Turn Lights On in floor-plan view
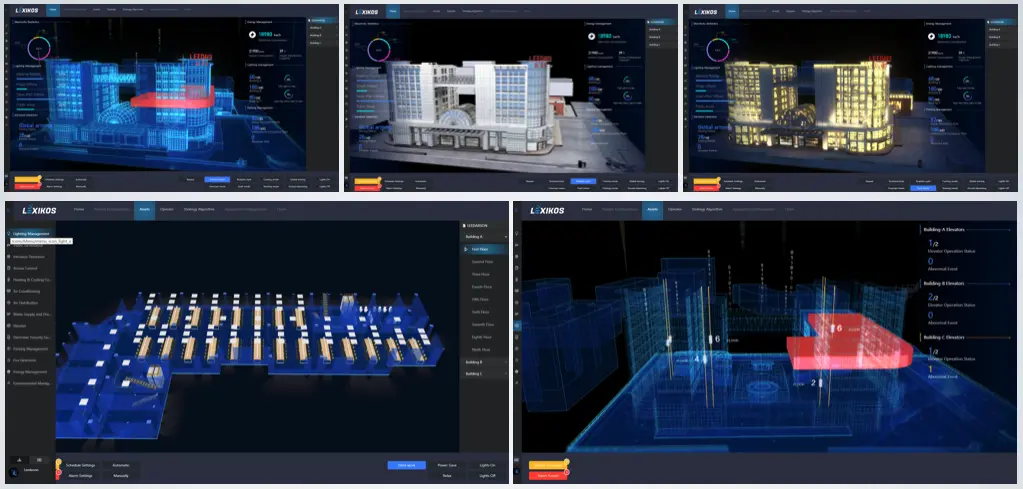This screenshot has height=489, width=1023. tap(487, 466)
